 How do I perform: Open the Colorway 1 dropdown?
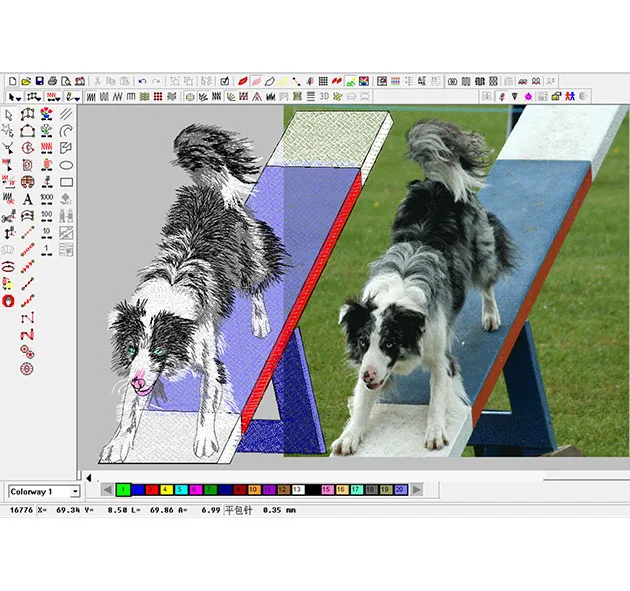pos(74,492)
